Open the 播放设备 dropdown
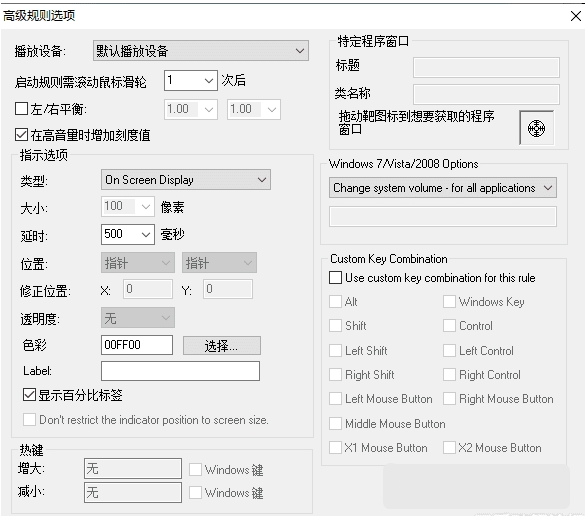 click(201, 50)
